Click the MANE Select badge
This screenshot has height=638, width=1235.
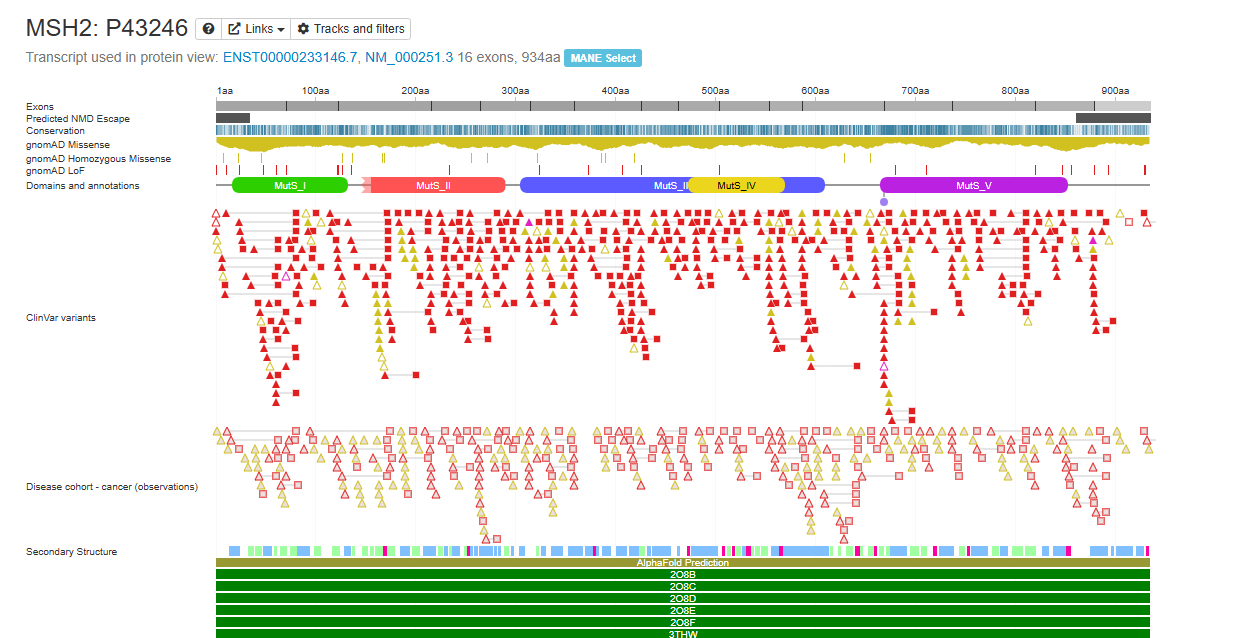603,58
